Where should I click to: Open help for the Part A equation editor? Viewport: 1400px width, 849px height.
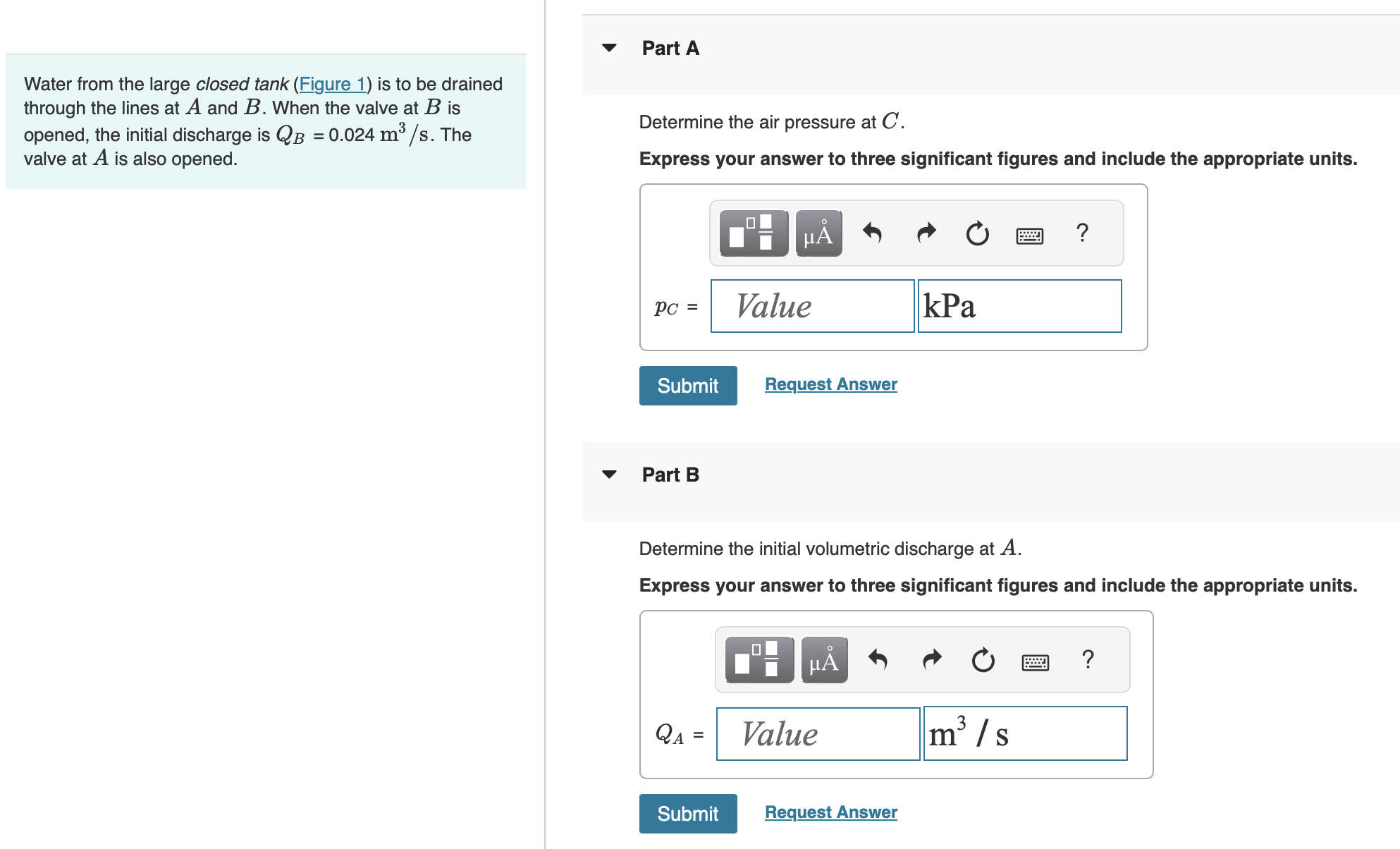[1082, 233]
